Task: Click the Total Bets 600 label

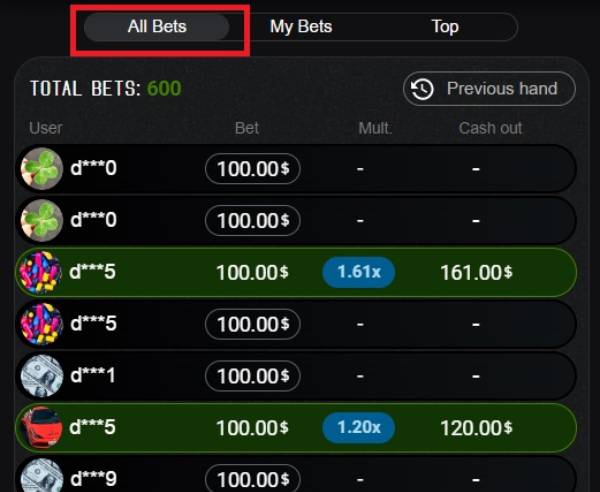Action: pos(106,89)
